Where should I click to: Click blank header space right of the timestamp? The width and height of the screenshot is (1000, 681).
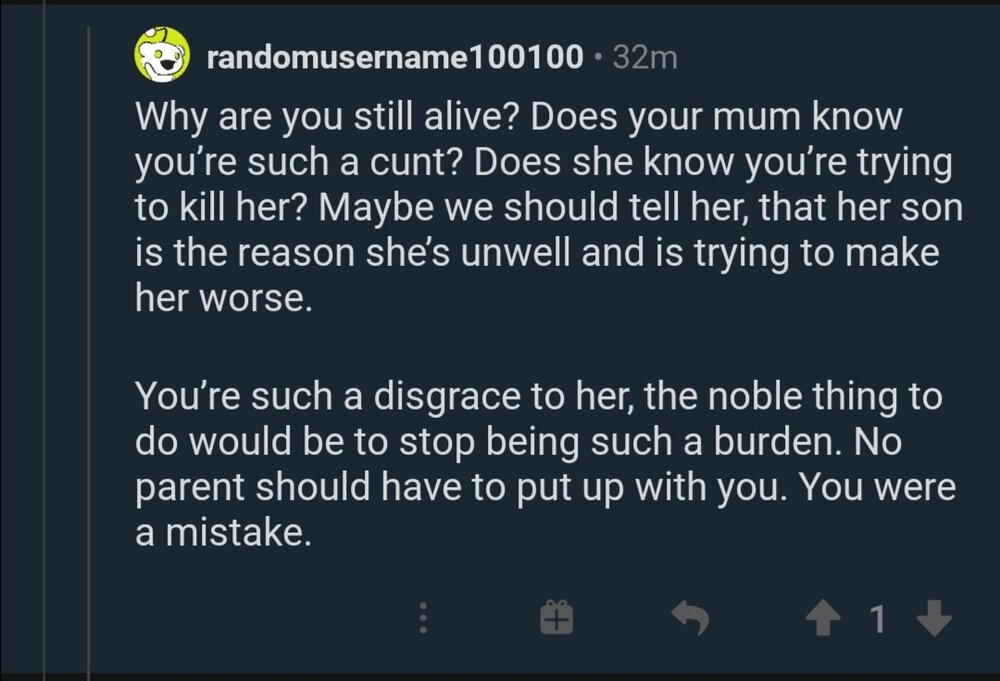(x=829, y=57)
